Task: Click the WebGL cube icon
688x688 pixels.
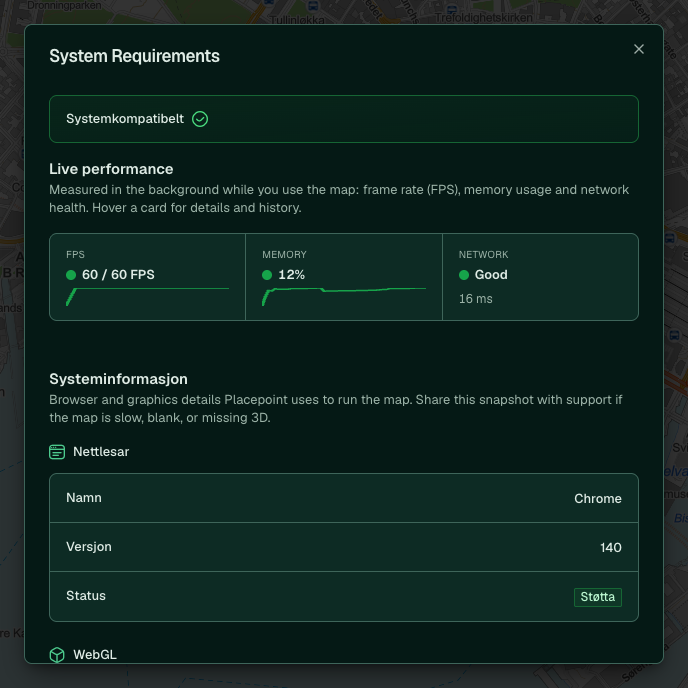Action: click(x=57, y=655)
